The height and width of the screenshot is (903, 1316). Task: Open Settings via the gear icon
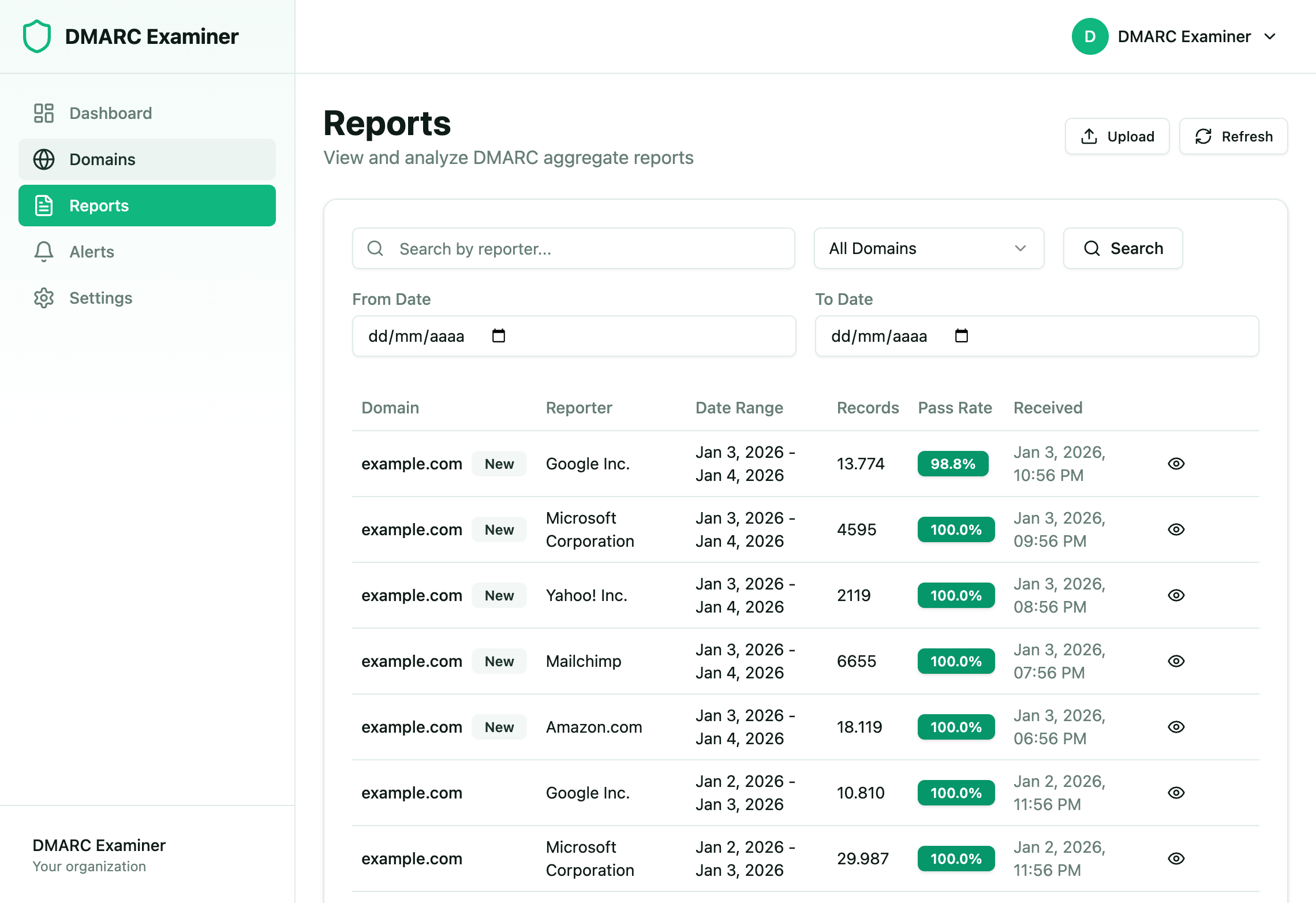tap(43, 298)
